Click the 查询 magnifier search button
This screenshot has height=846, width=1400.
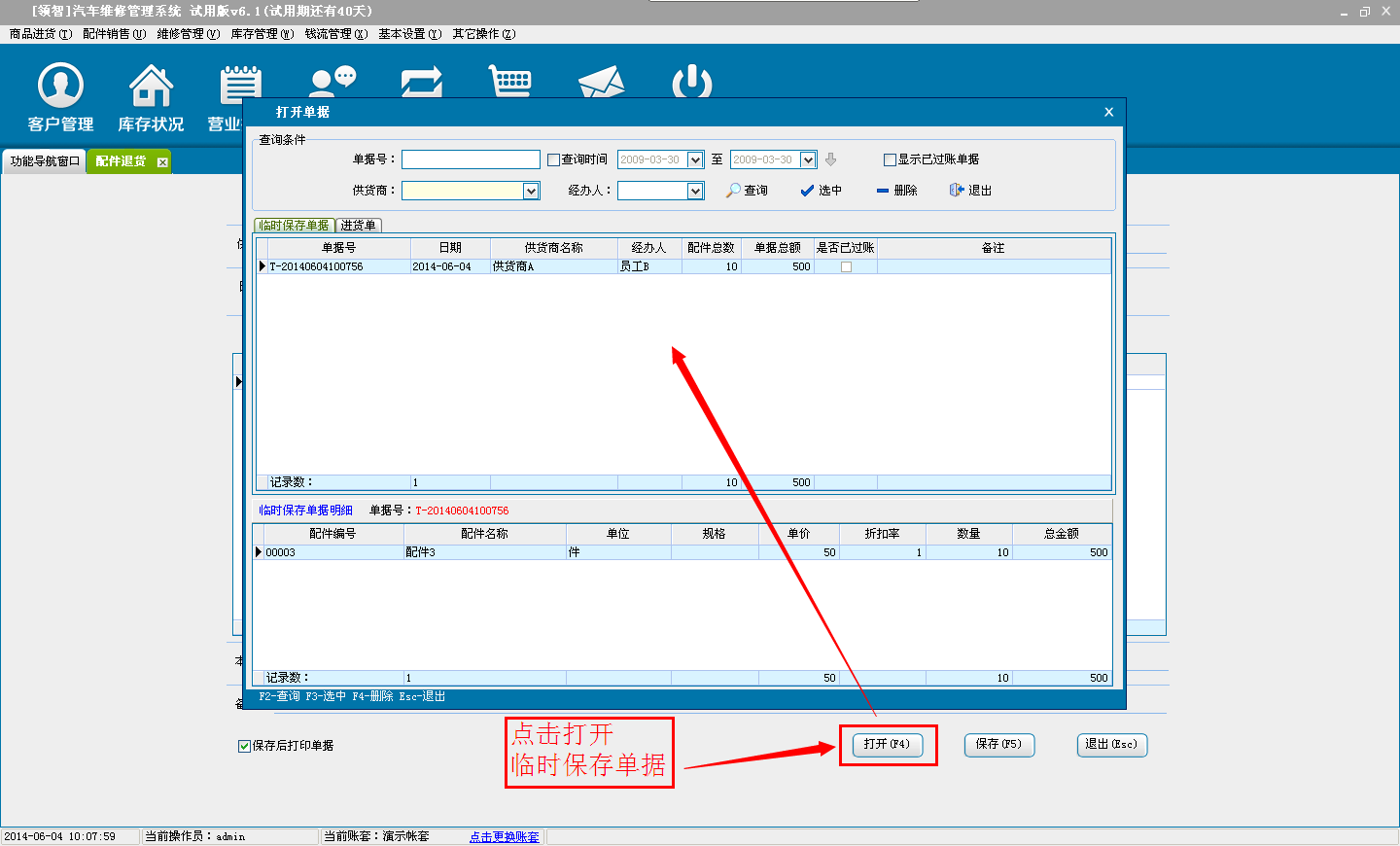pos(747,191)
